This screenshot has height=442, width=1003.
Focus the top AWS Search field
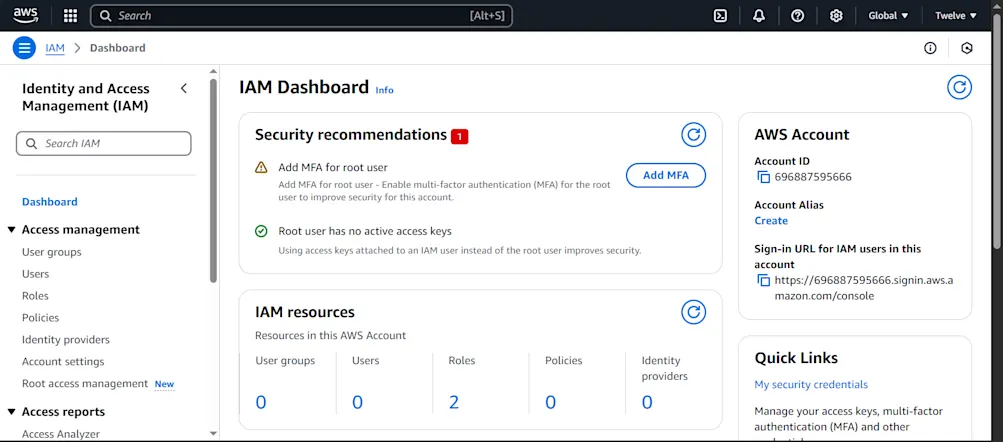(x=301, y=16)
